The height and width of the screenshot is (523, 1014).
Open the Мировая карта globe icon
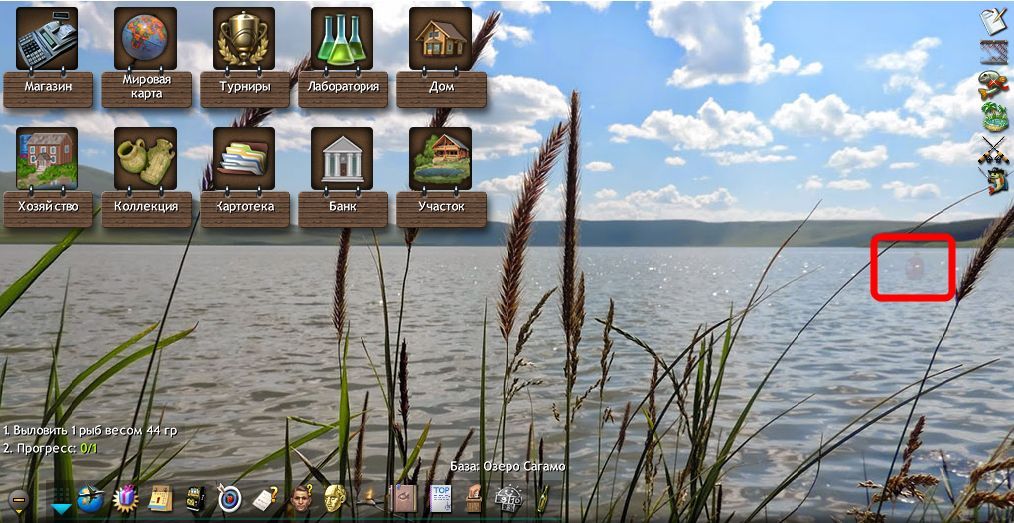146,38
